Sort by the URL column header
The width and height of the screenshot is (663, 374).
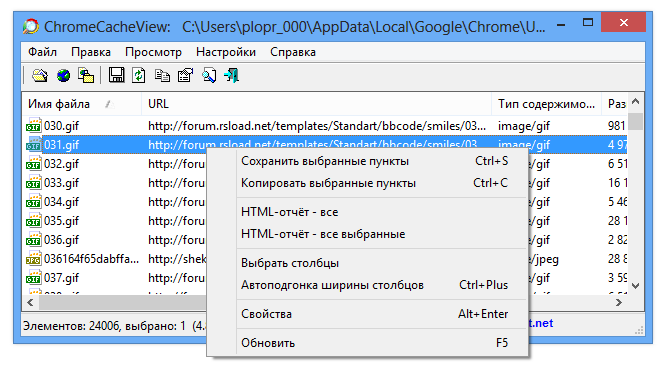point(316,104)
